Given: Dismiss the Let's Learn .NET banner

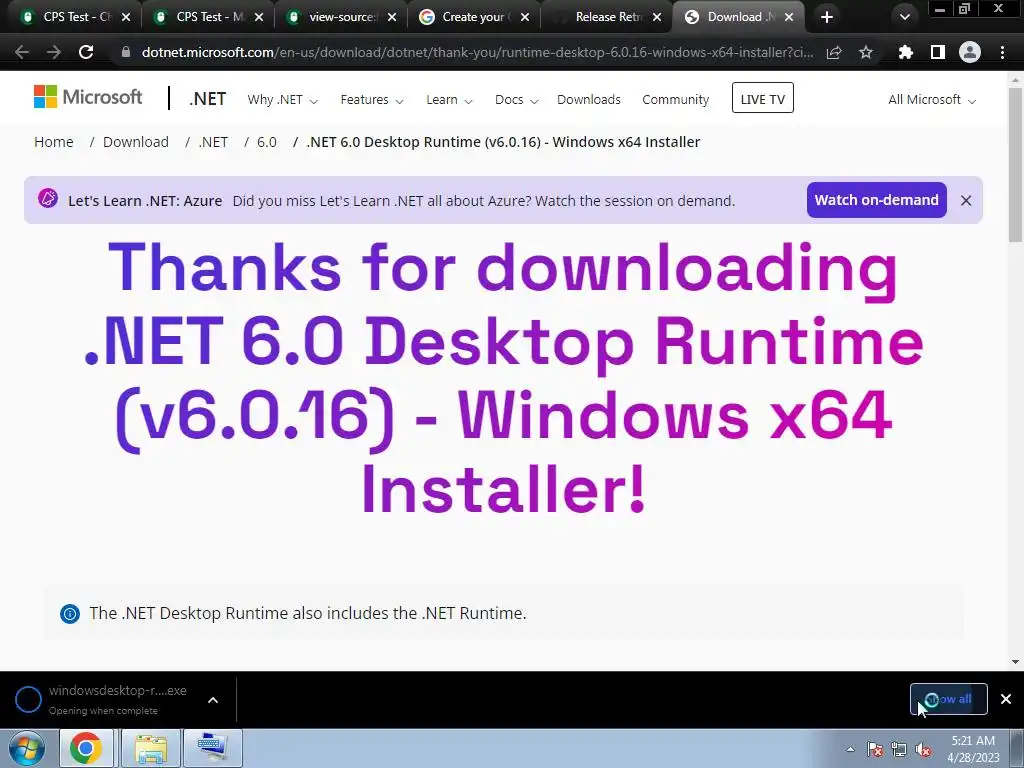Looking at the screenshot, I should tap(966, 200).
